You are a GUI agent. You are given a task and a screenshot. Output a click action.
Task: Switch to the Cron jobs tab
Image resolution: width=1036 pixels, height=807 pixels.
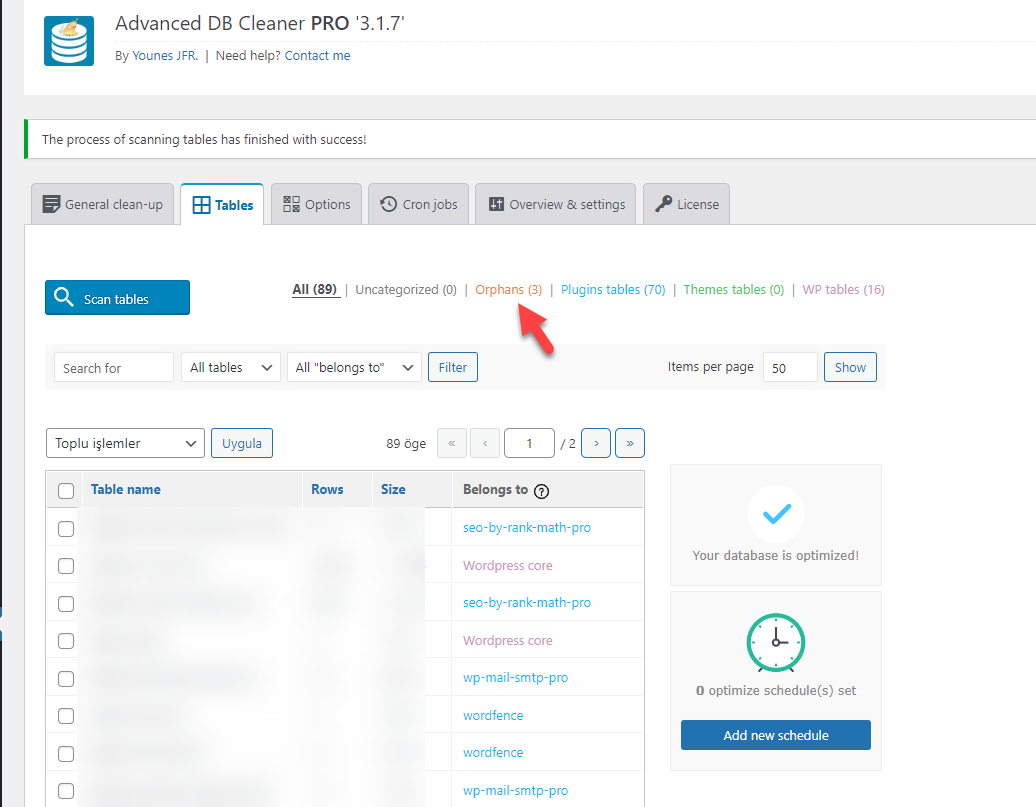tap(418, 204)
